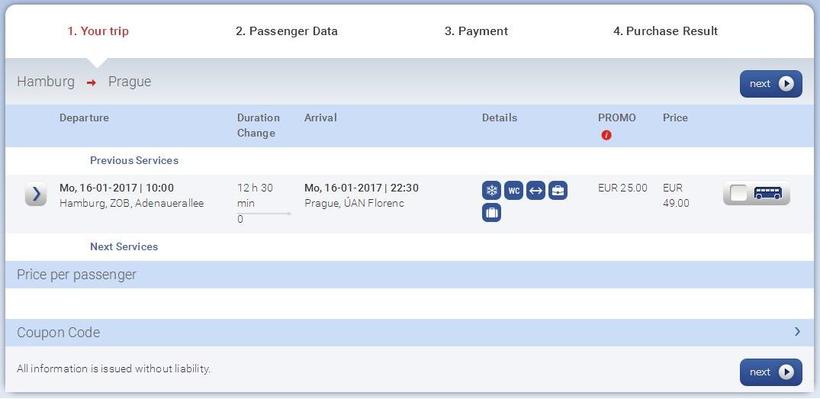Click the WC toilet amenity icon
Screen dimensions: 820x399
(x=514, y=191)
